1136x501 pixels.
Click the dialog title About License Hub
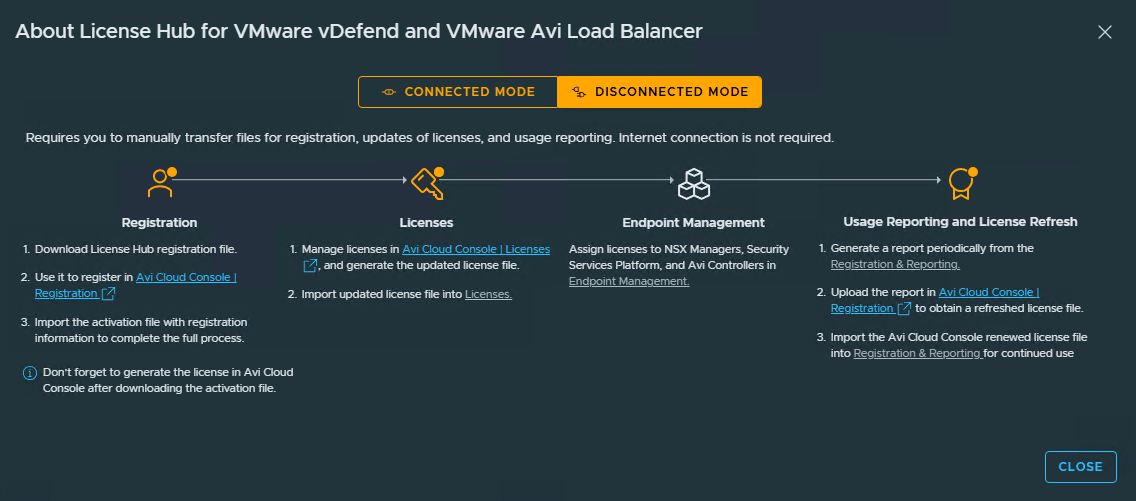(359, 31)
